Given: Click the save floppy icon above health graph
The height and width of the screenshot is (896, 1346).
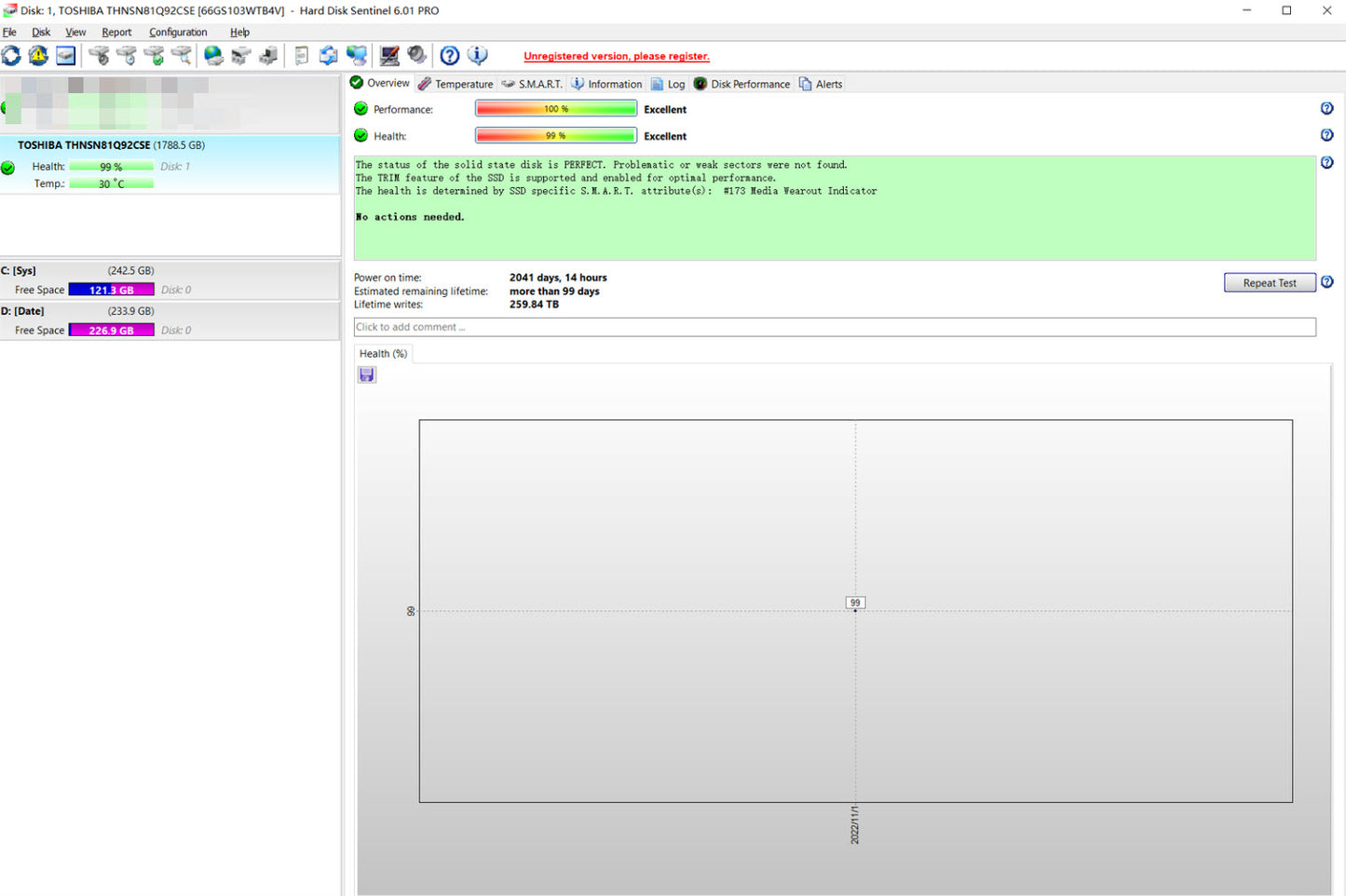Looking at the screenshot, I should [367, 374].
